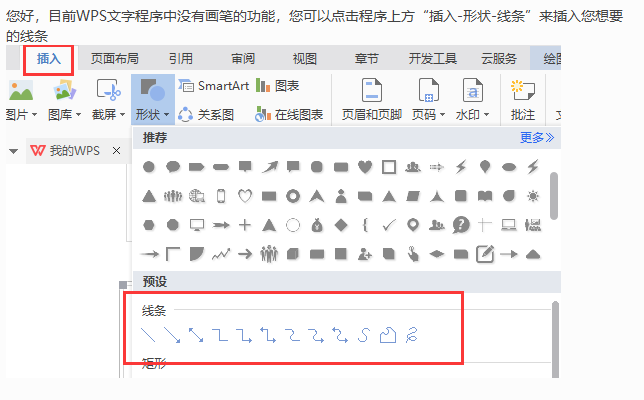
Task: Choose the money bag shape
Action: [317, 225]
